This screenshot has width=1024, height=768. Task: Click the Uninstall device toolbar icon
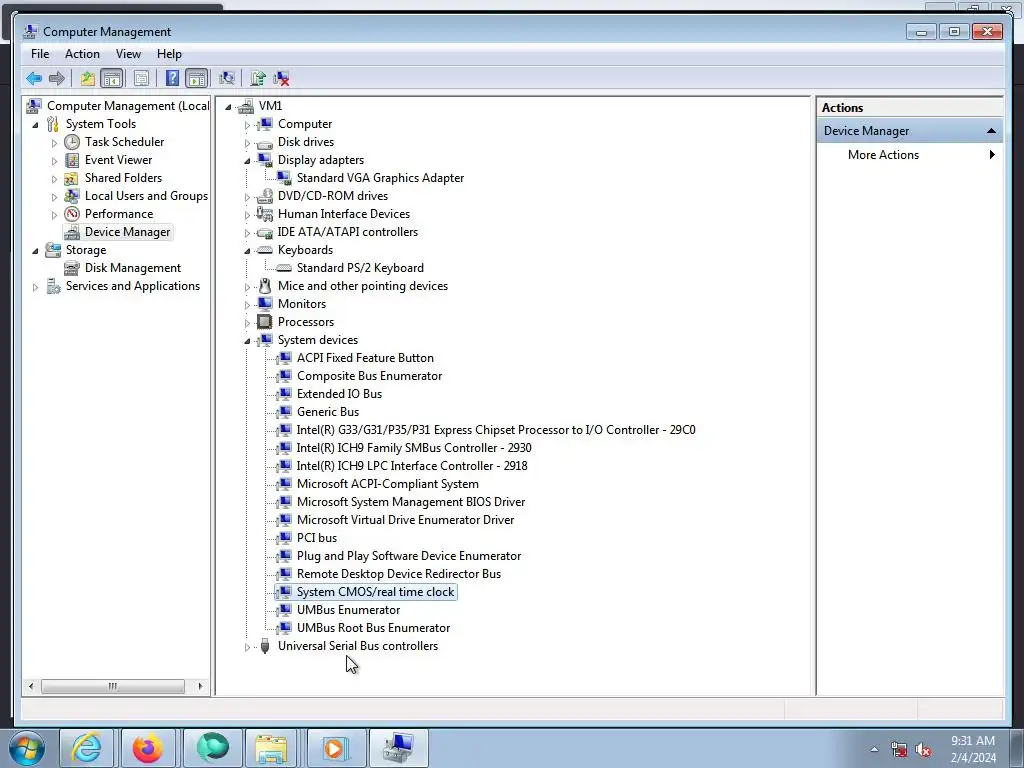click(281, 79)
